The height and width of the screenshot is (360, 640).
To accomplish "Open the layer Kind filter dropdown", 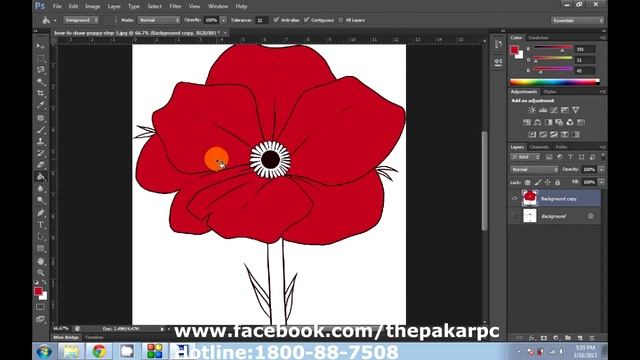I will (x=526, y=157).
